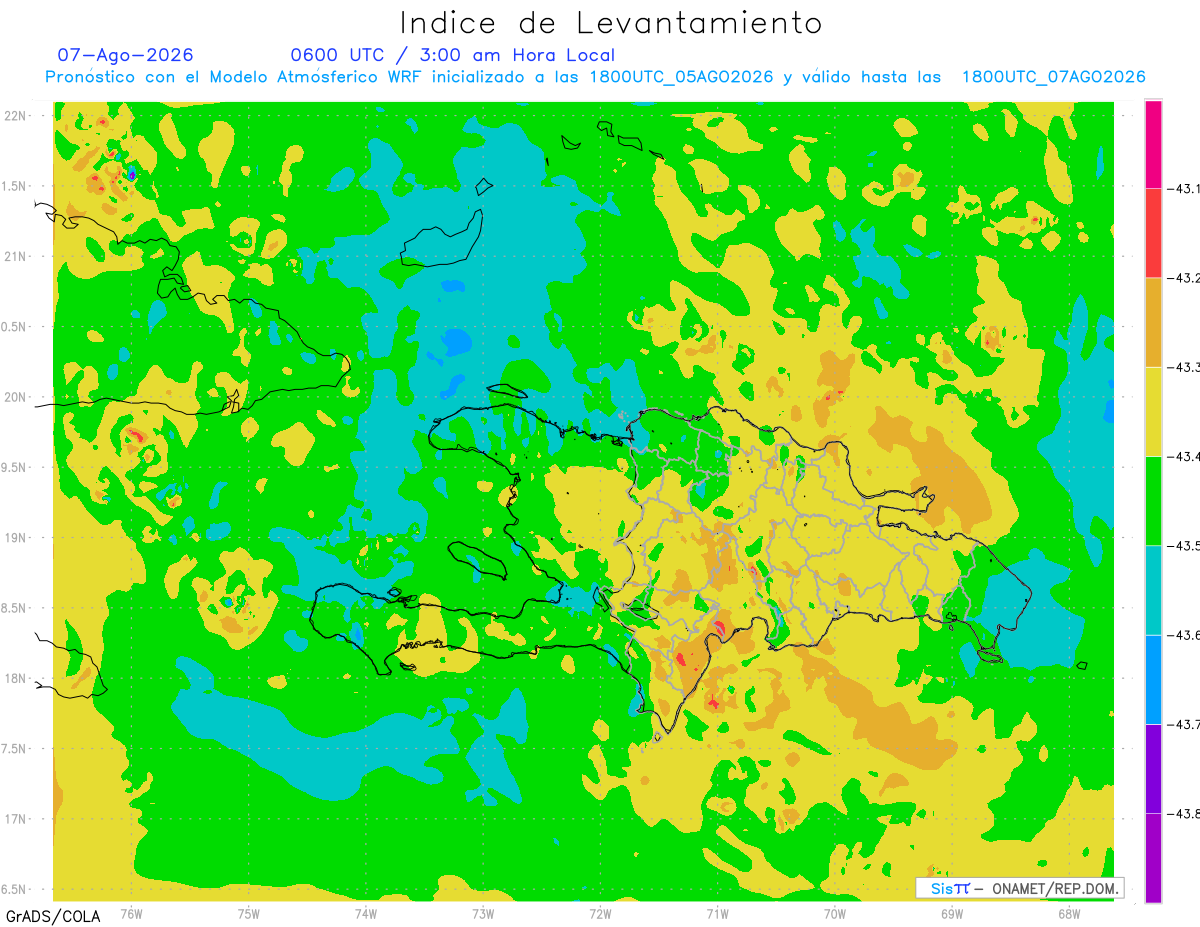This screenshot has width=1200, height=927.
Task: Click the '1.5N' latitude label
Action: click(x=15, y=186)
